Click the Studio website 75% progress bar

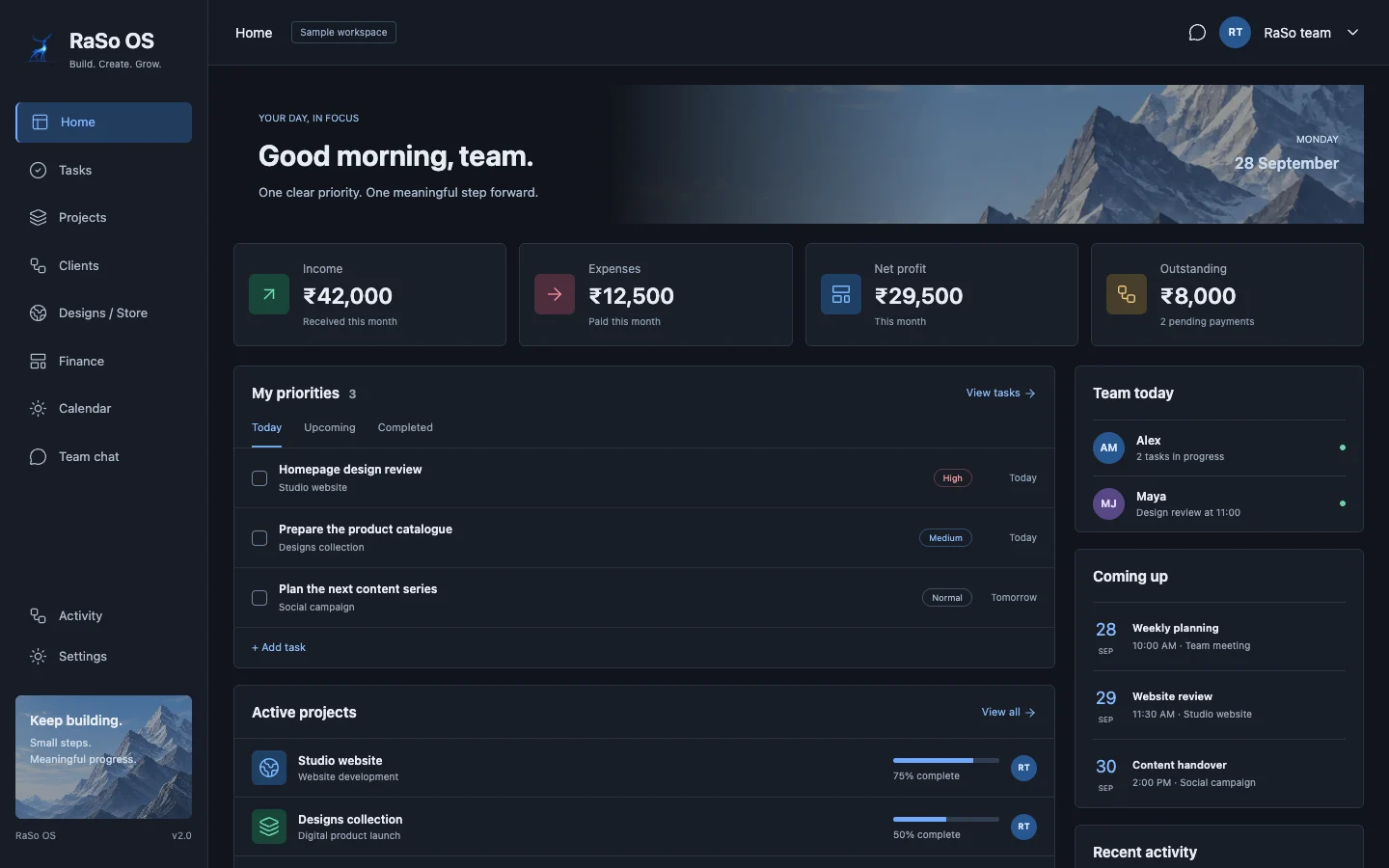pyautogui.click(x=946, y=761)
